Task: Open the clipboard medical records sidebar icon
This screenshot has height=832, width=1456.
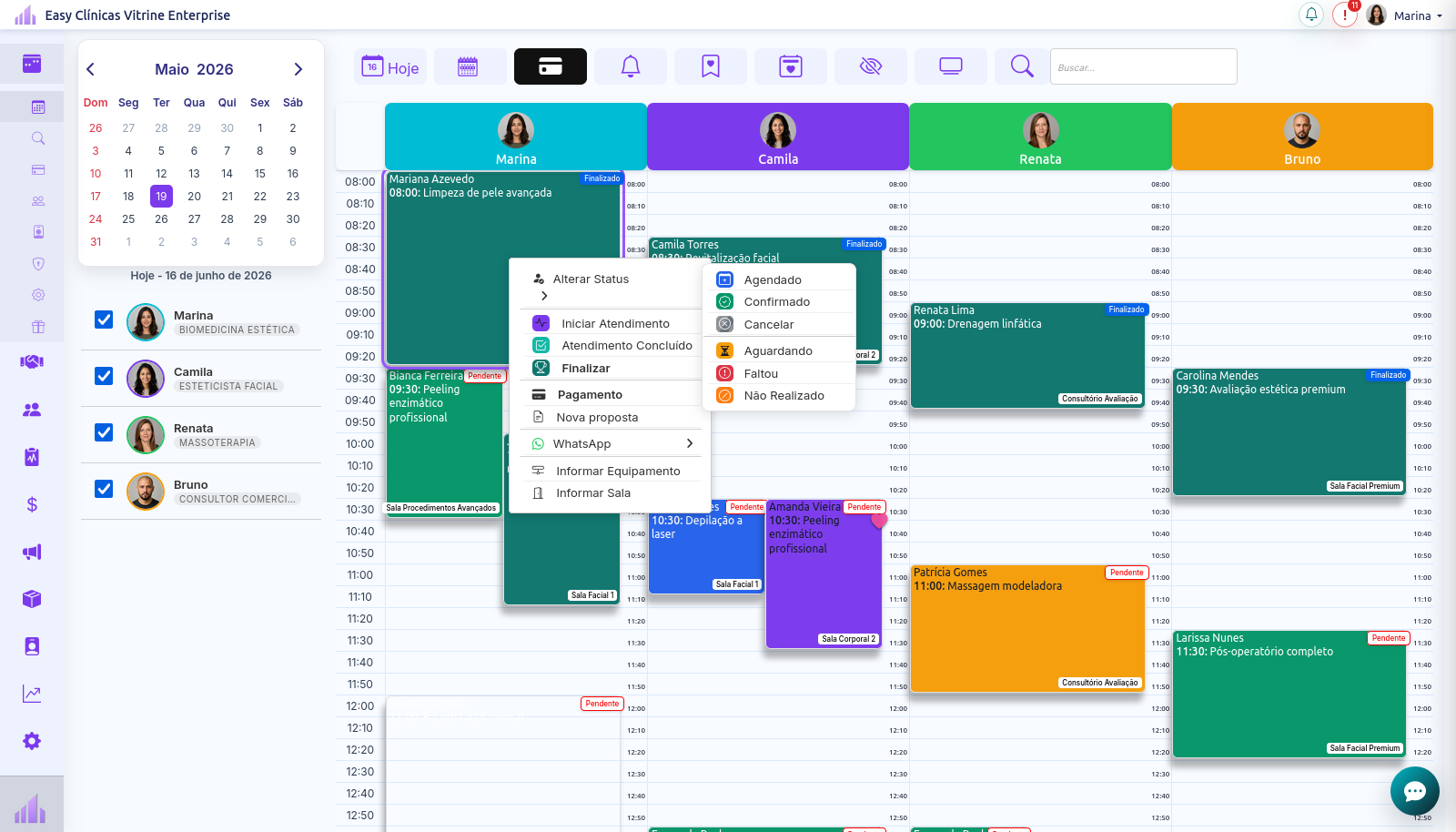Action: point(32,457)
